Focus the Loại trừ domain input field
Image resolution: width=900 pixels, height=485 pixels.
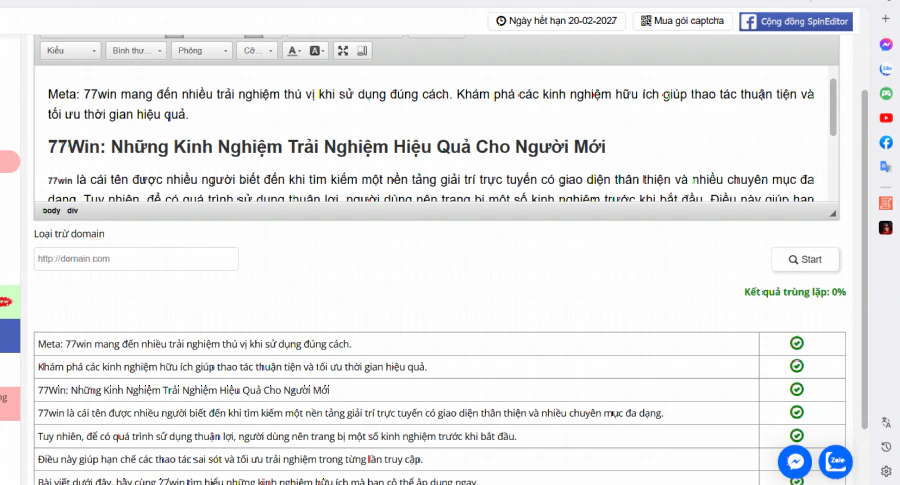(136, 259)
